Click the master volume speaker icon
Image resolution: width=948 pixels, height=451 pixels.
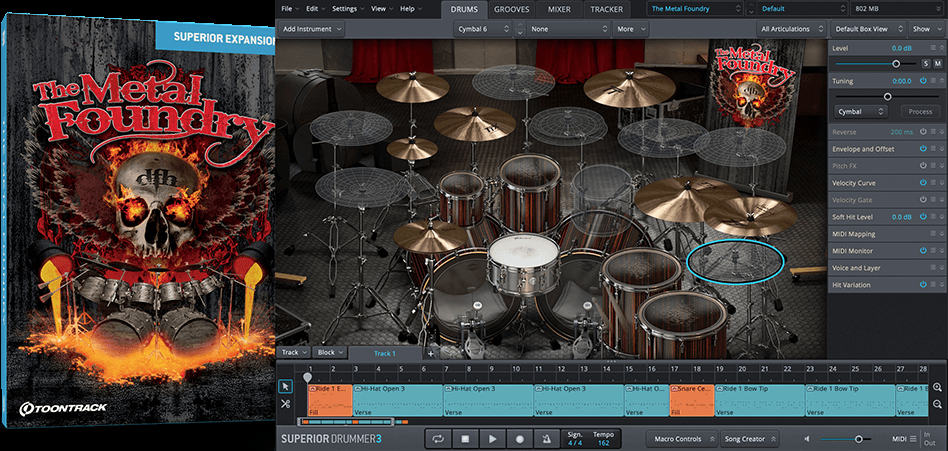pos(807,439)
